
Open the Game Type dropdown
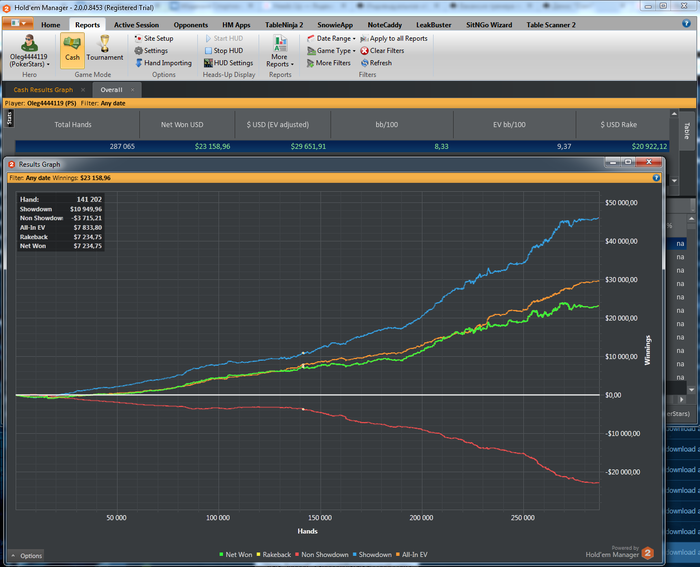tap(334, 50)
